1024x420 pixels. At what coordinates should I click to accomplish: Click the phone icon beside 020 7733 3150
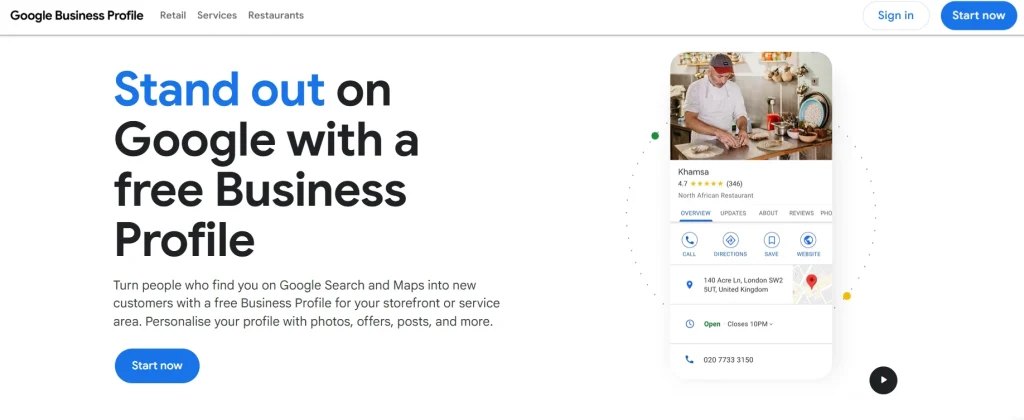tap(689, 359)
